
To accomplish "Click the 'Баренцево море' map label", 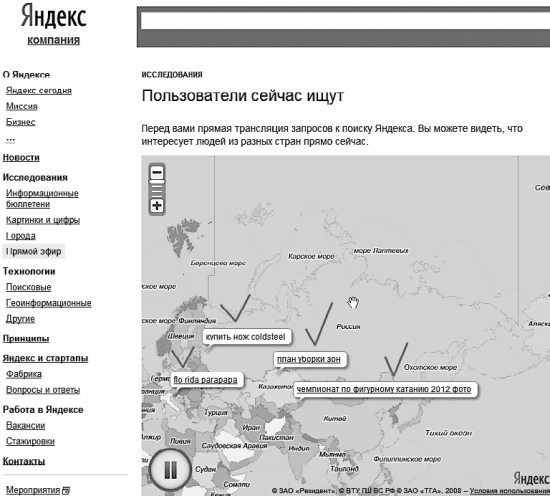I will [x=218, y=263].
